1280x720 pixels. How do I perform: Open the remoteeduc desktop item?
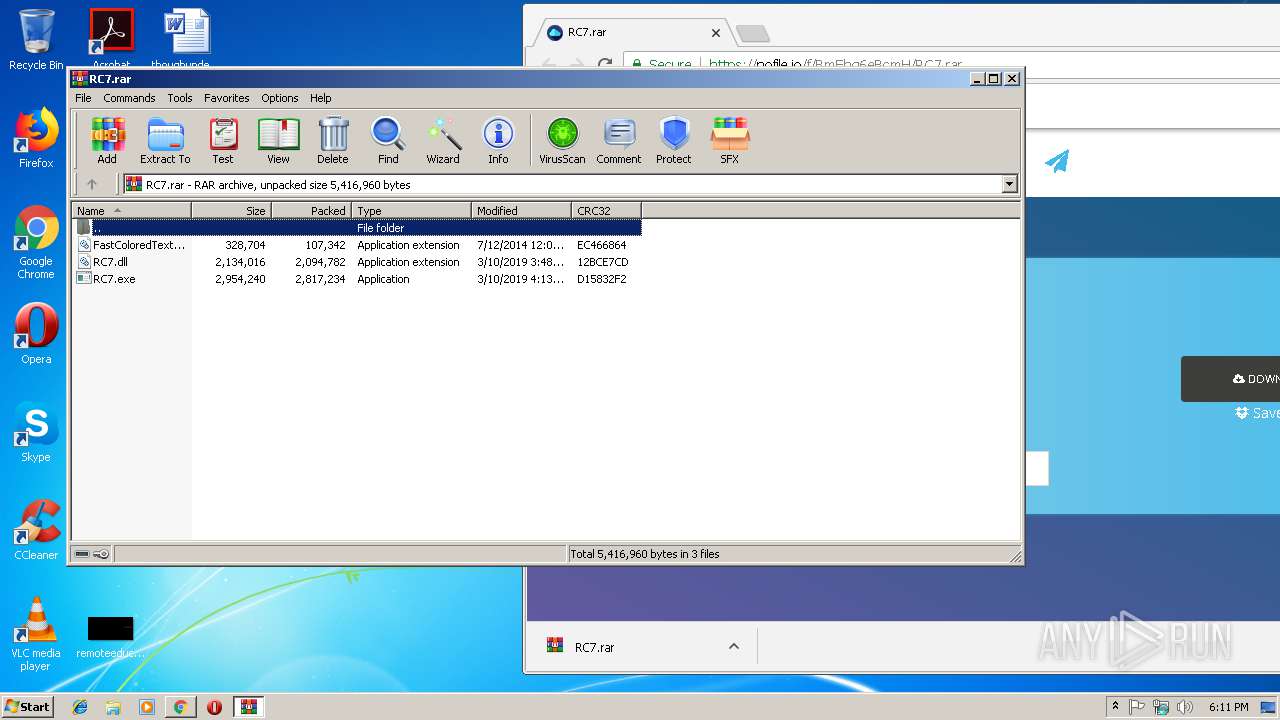click(110, 636)
